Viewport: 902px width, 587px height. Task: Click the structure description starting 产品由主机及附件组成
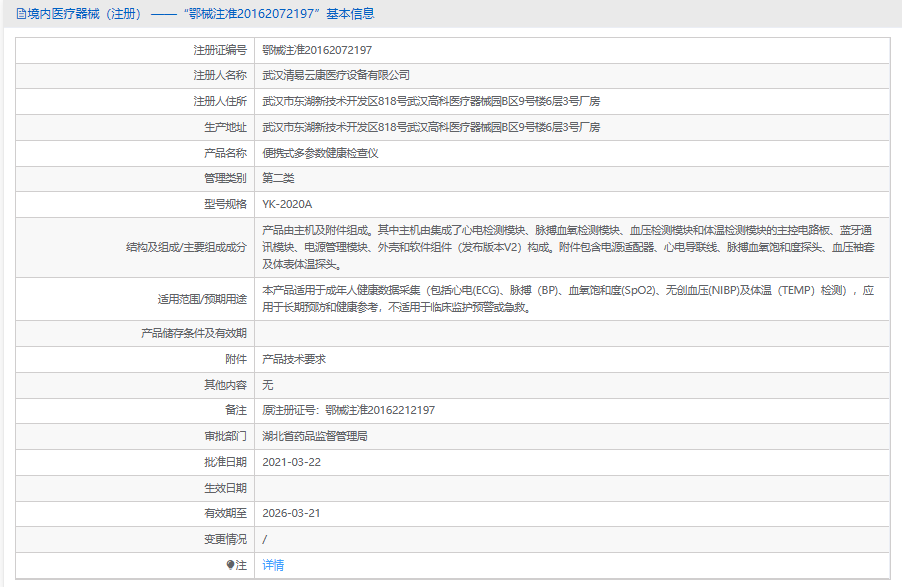tap(568, 247)
